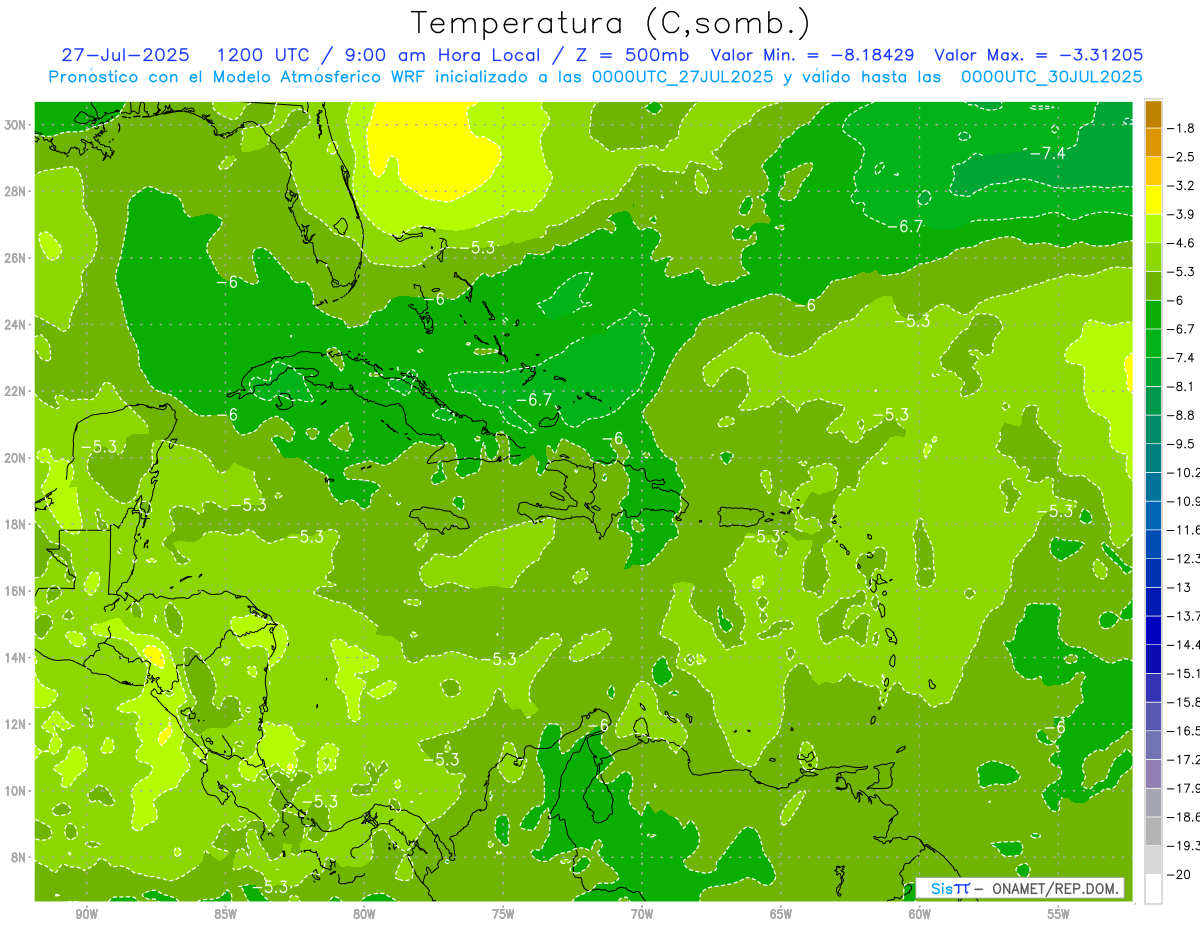
Task: Click the 8N latitude axis label
Action: (x=20, y=857)
